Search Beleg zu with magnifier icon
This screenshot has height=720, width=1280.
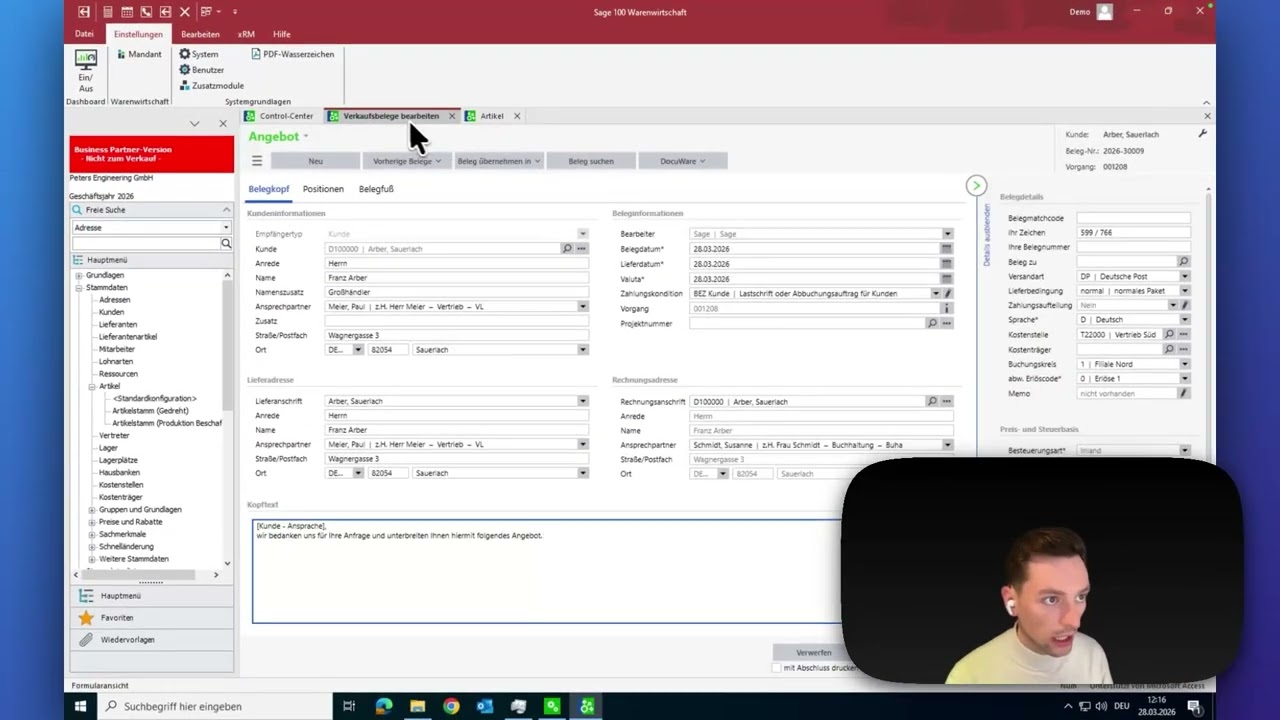[x=1183, y=261]
